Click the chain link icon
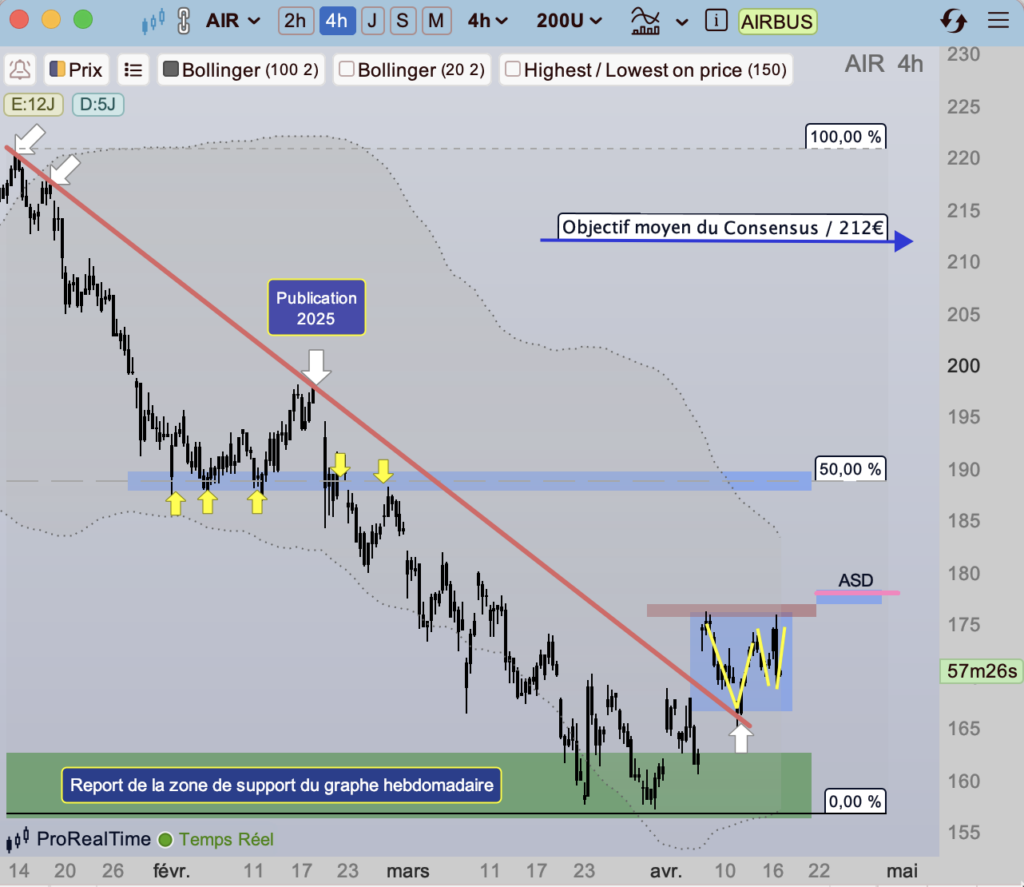1024x887 pixels. [x=182, y=20]
